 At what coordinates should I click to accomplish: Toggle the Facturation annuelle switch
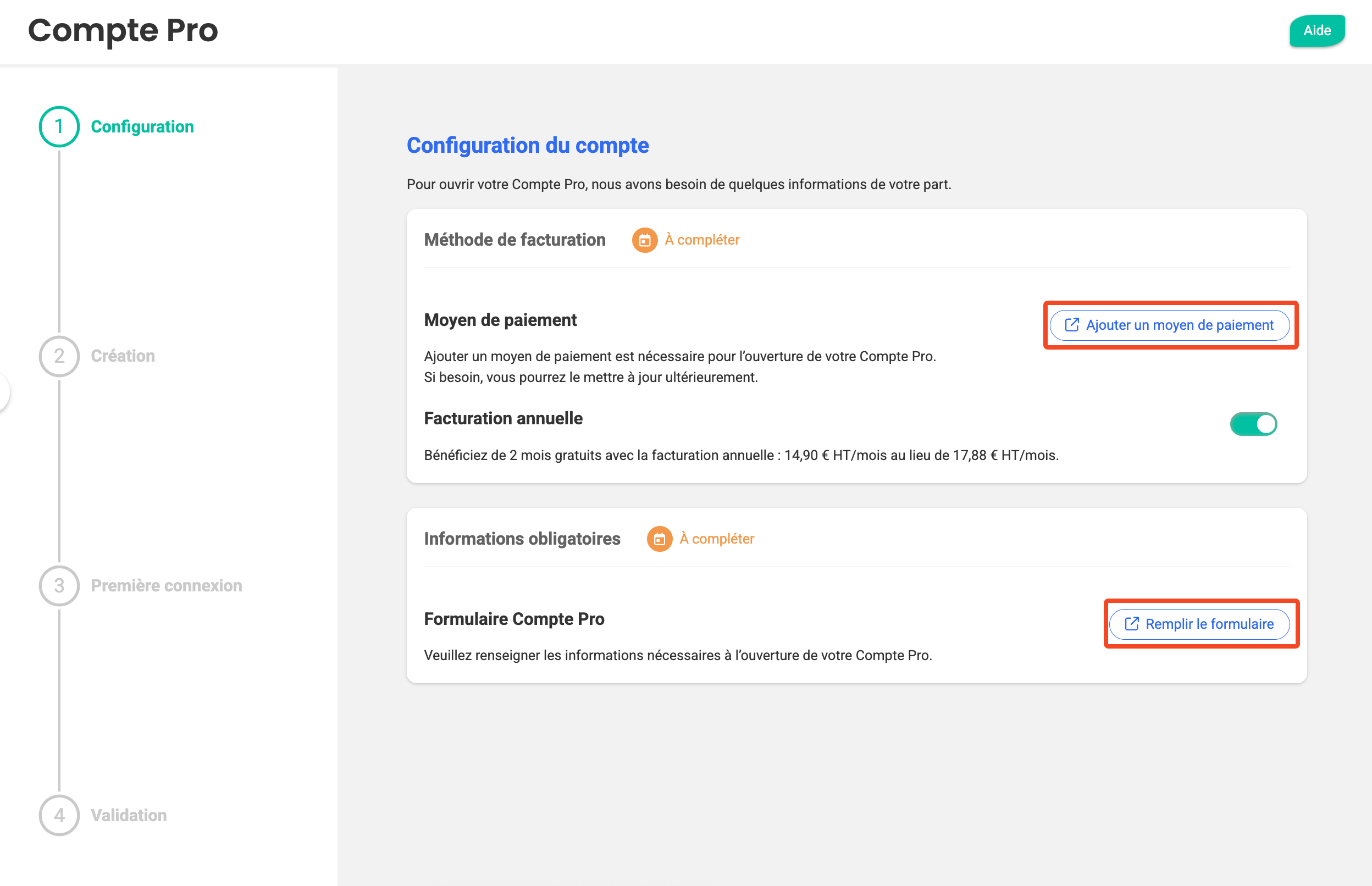click(1253, 424)
